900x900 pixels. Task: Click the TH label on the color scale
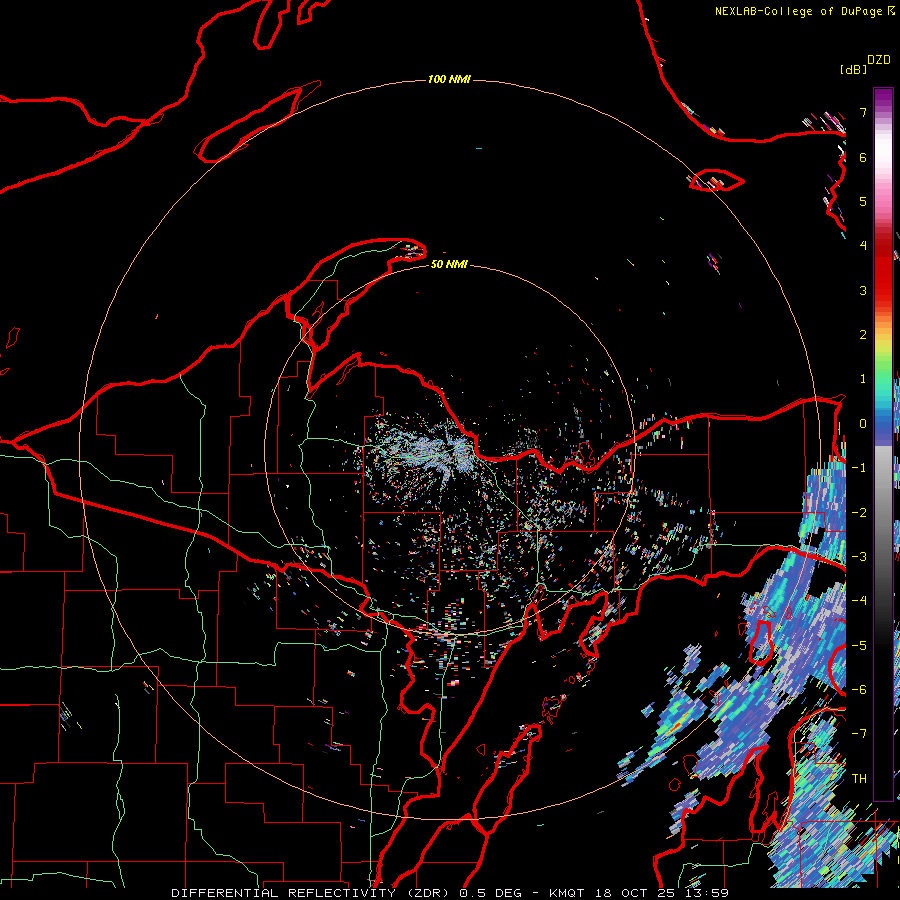[x=859, y=779]
